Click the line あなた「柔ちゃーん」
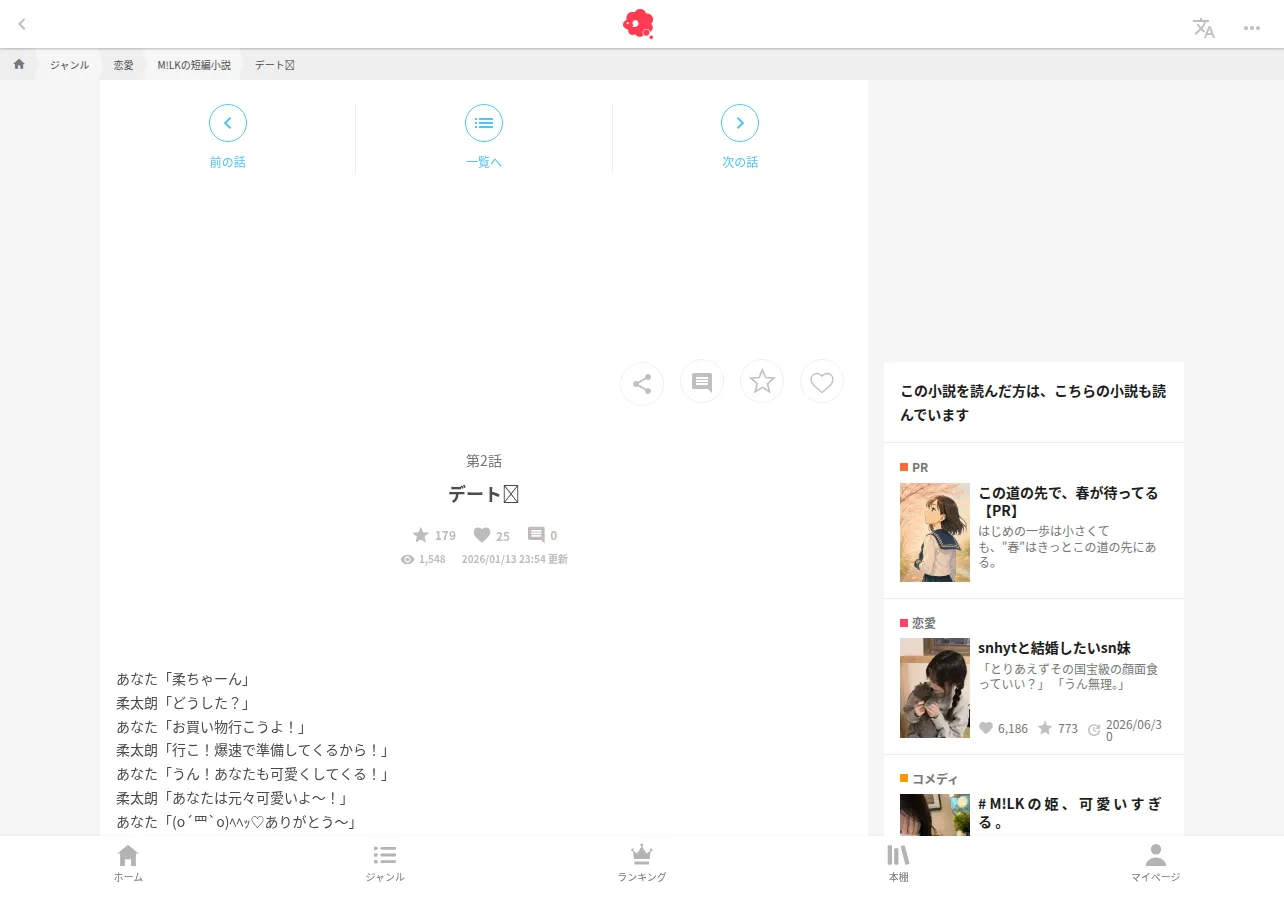The image size is (1284, 900). point(183,679)
